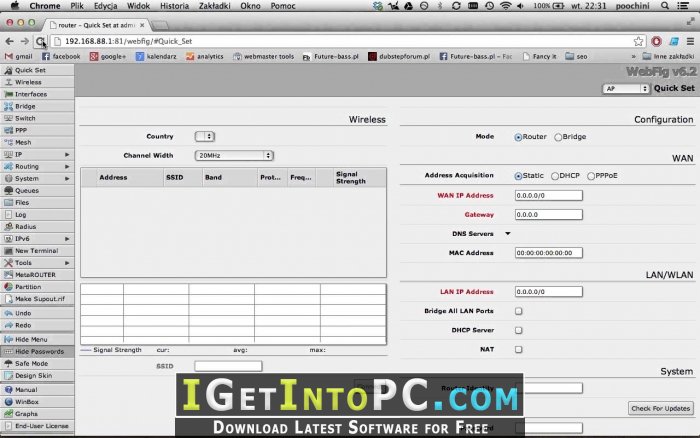
Task: Toggle DHCP Server checkbox
Action: pyautogui.click(x=518, y=330)
